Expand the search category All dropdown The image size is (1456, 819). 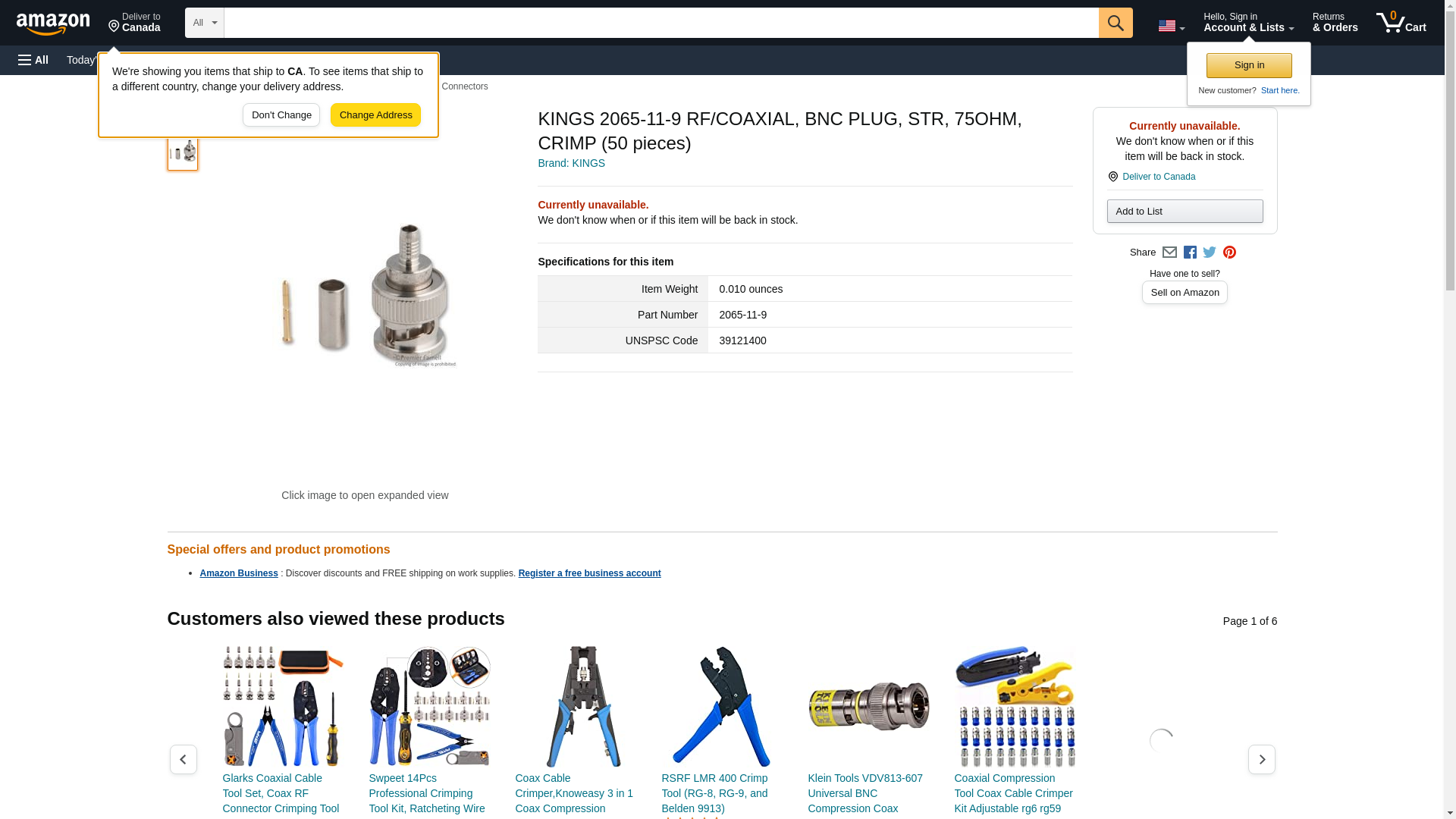[x=205, y=23]
